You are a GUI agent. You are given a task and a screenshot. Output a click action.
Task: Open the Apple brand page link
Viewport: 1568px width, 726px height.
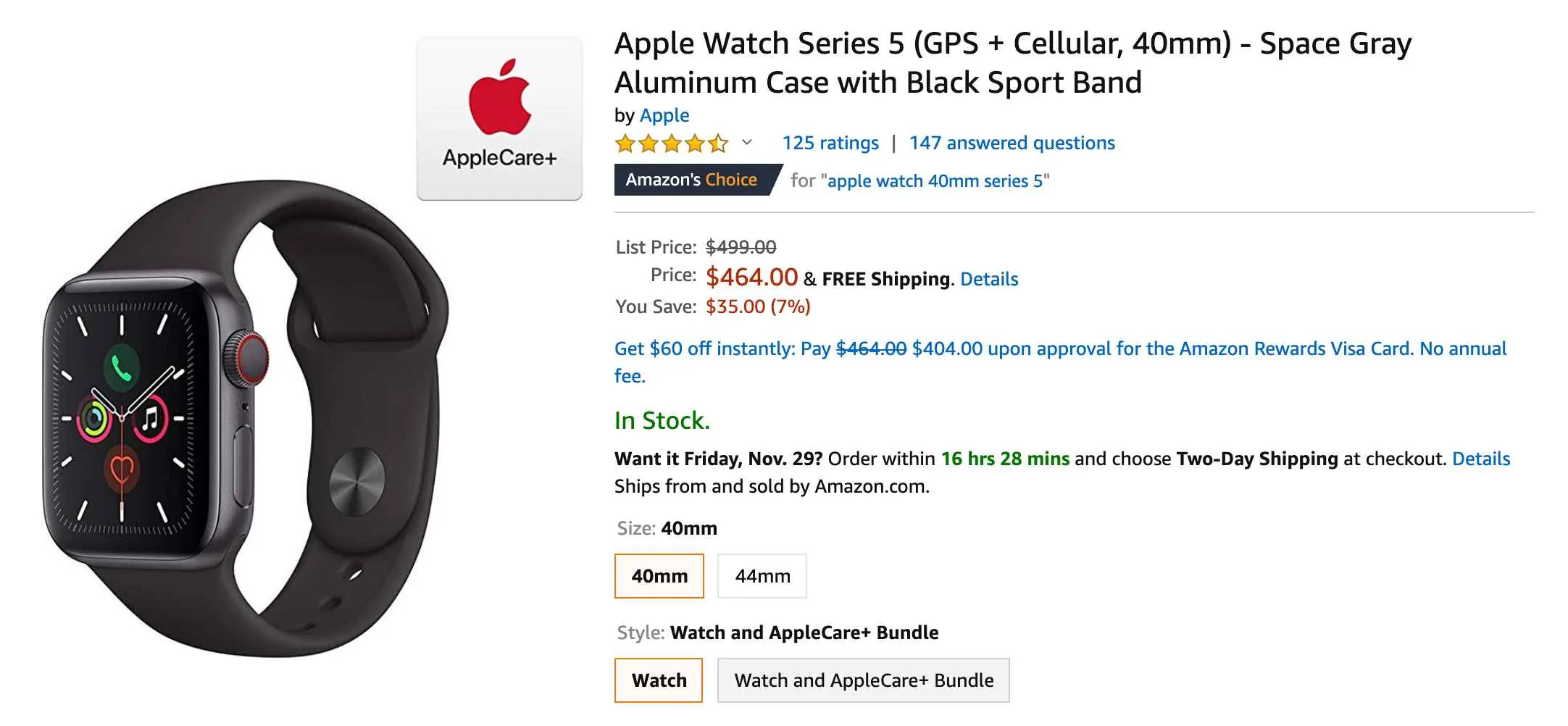pyautogui.click(x=664, y=115)
